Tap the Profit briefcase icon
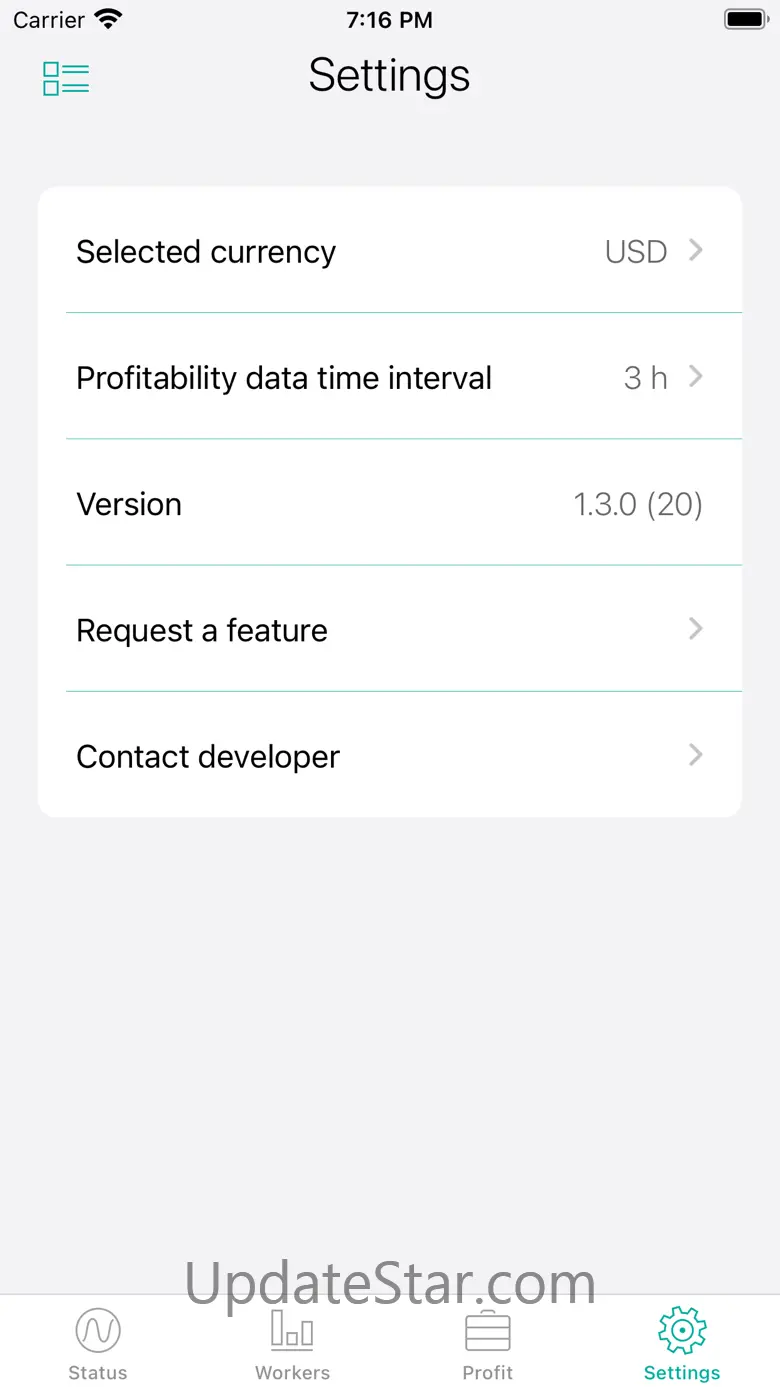The height and width of the screenshot is (1387, 780). (x=488, y=1331)
